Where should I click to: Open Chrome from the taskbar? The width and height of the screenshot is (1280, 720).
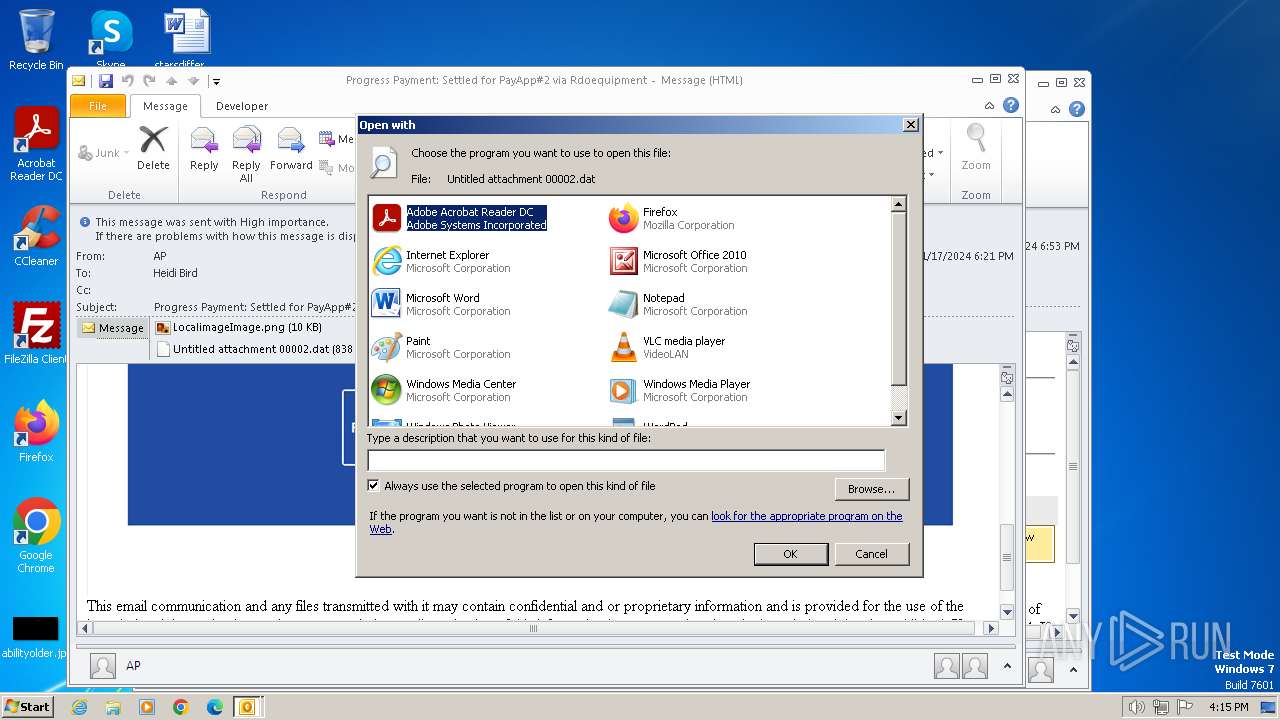[x=181, y=707]
